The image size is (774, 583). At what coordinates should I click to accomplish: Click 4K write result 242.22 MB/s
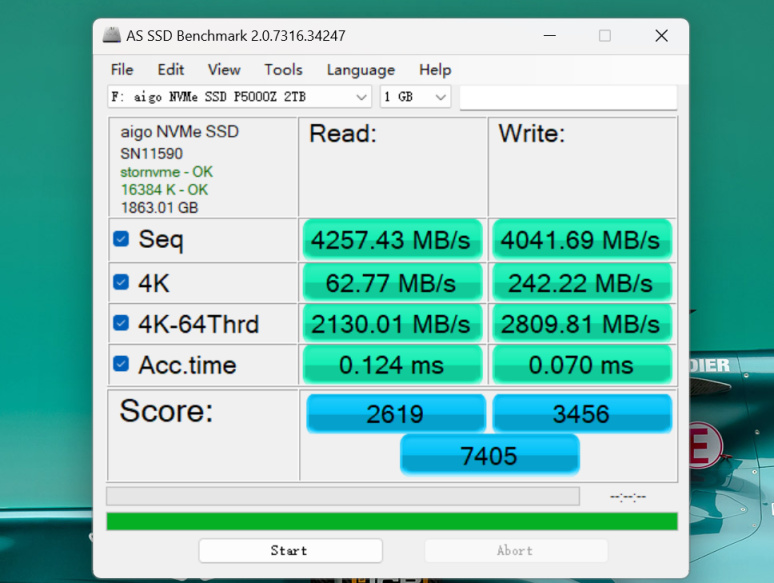click(582, 283)
